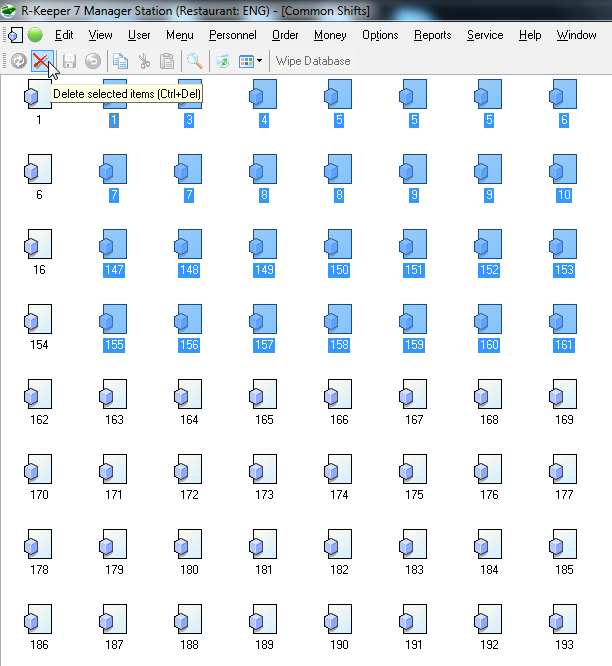612x666 pixels.
Task: Select the shift icon labeled 165
Action: pos(263,394)
